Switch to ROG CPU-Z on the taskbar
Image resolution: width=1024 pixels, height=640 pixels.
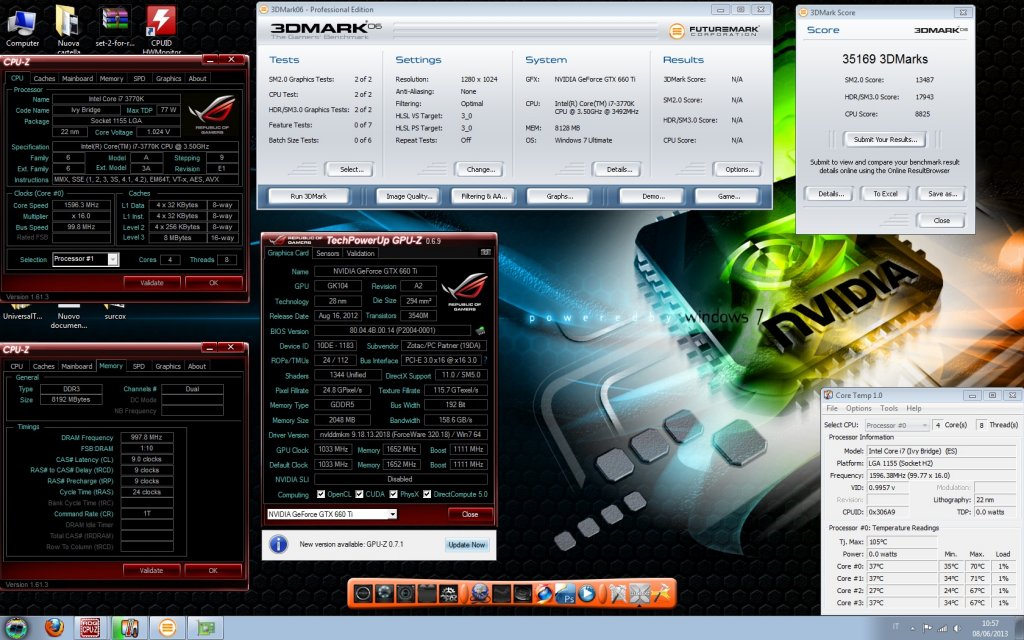point(89,628)
